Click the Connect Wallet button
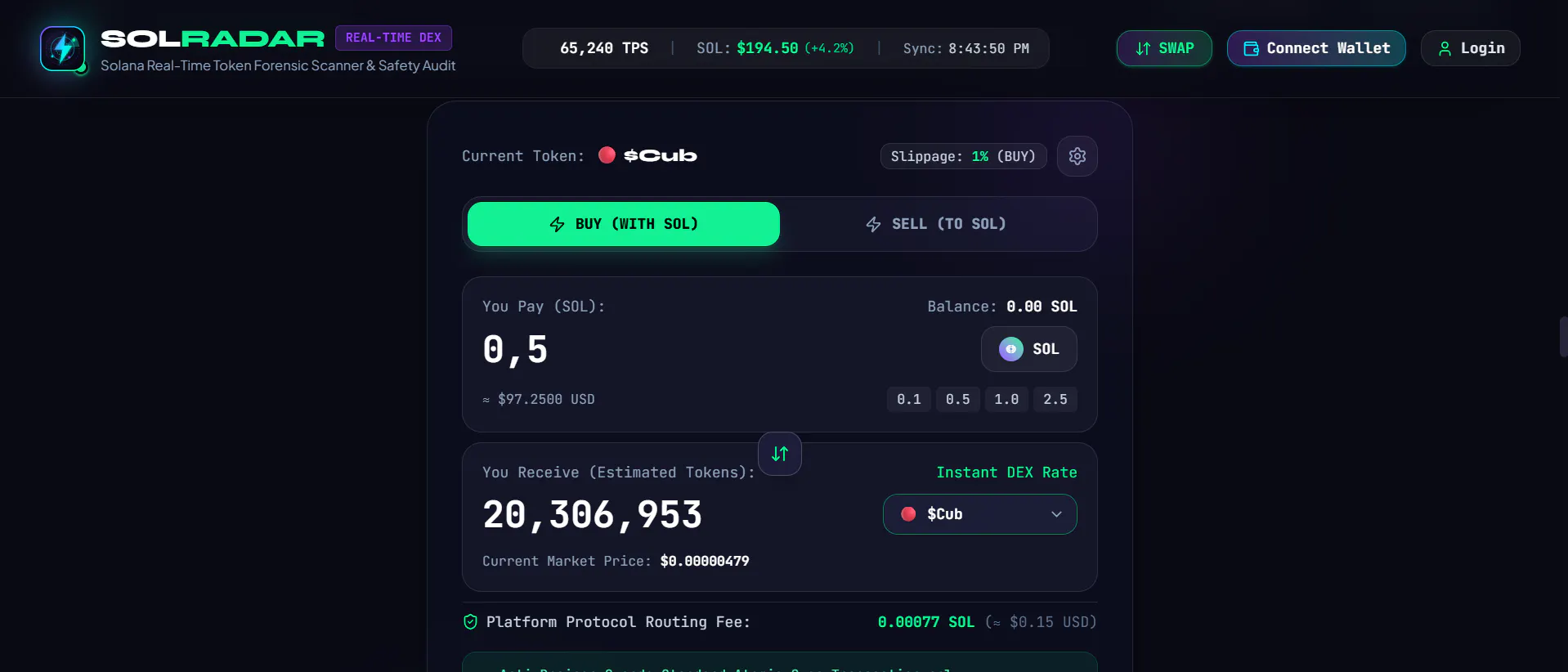Viewport: 1568px width, 672px height. (x=1316, y=48)
